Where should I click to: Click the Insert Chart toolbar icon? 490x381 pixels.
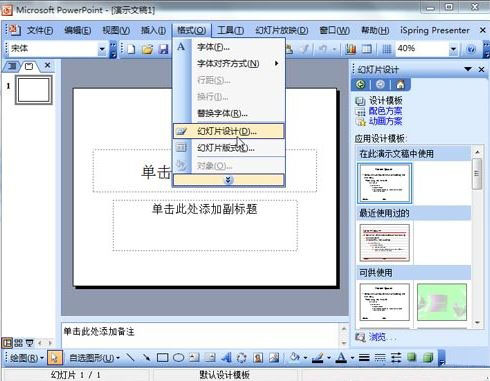pyautogui.click(x=351, y=49)
